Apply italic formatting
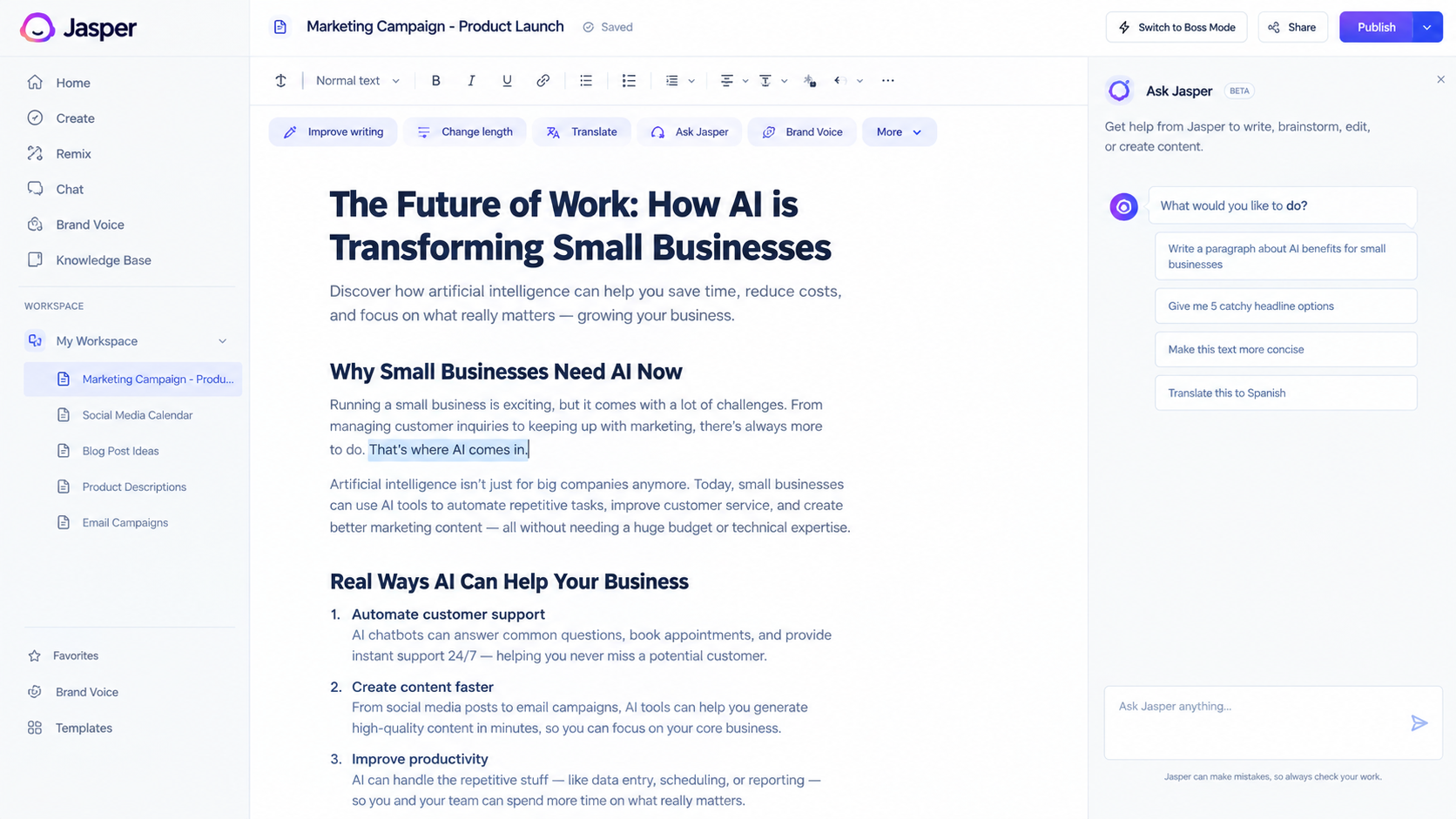1456x819 pixels. pyautogui.click(x=471, y=81)
